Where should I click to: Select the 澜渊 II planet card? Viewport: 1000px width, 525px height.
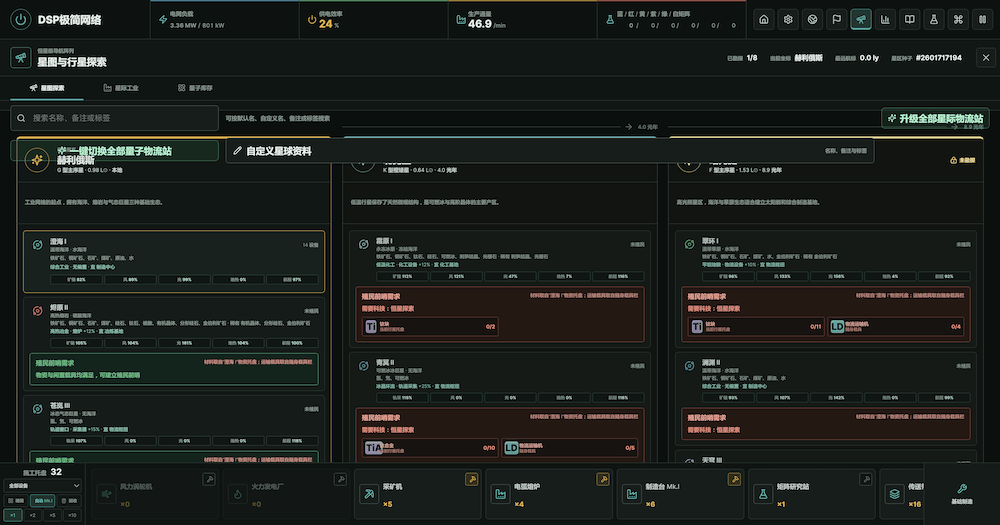click(826, 399)
